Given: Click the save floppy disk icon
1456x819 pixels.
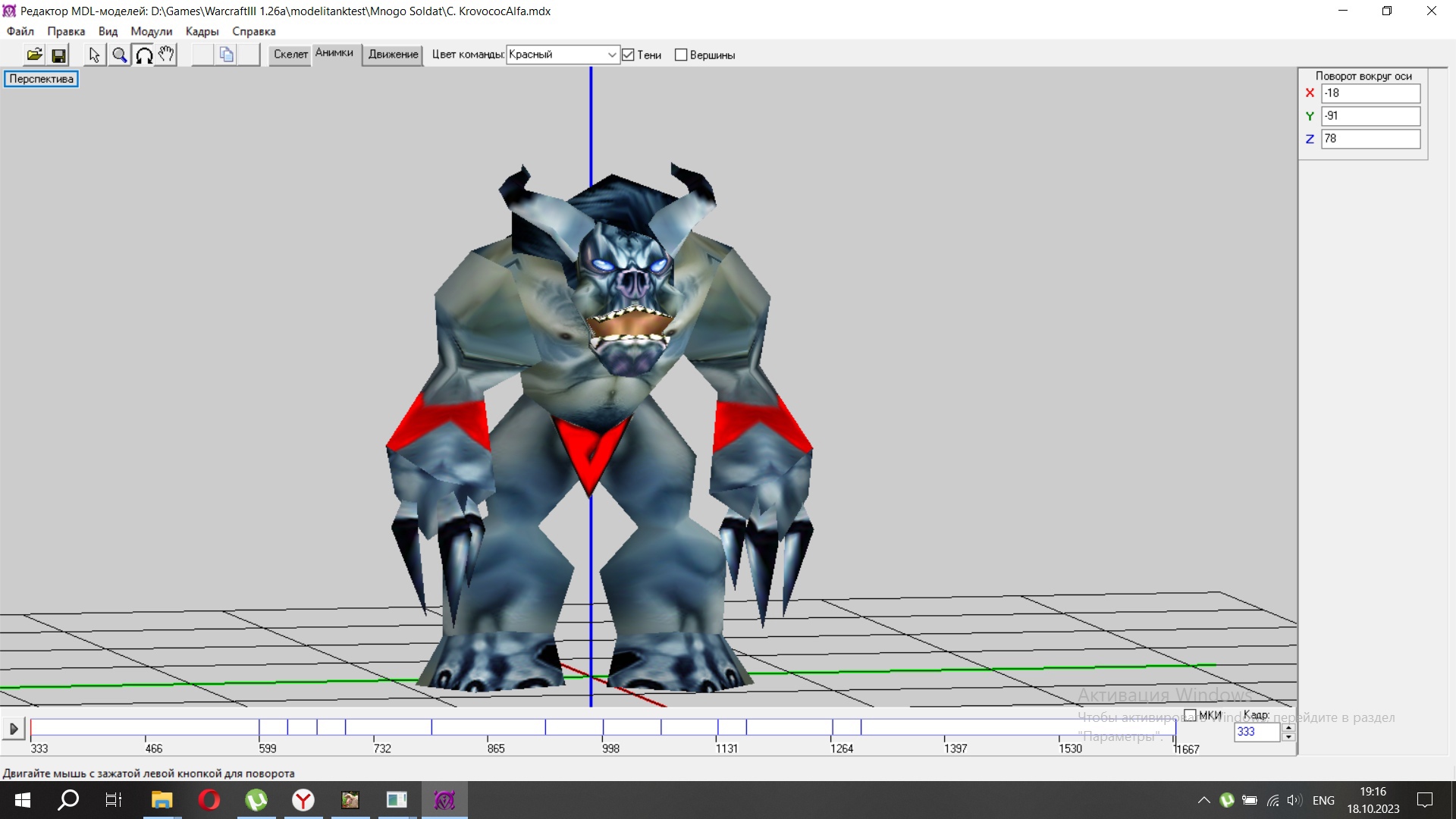Looking at the screenshot, I should (58, 55).
